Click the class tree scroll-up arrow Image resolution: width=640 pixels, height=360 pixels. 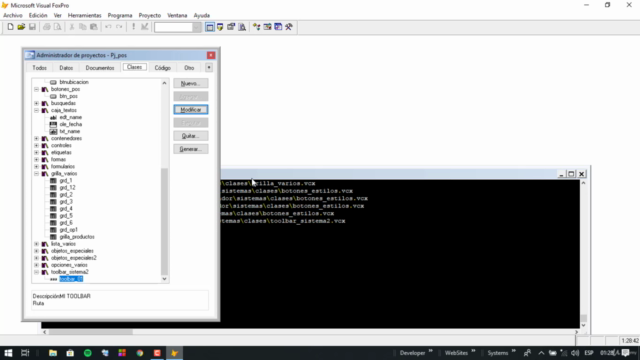[x=164, y=83]
